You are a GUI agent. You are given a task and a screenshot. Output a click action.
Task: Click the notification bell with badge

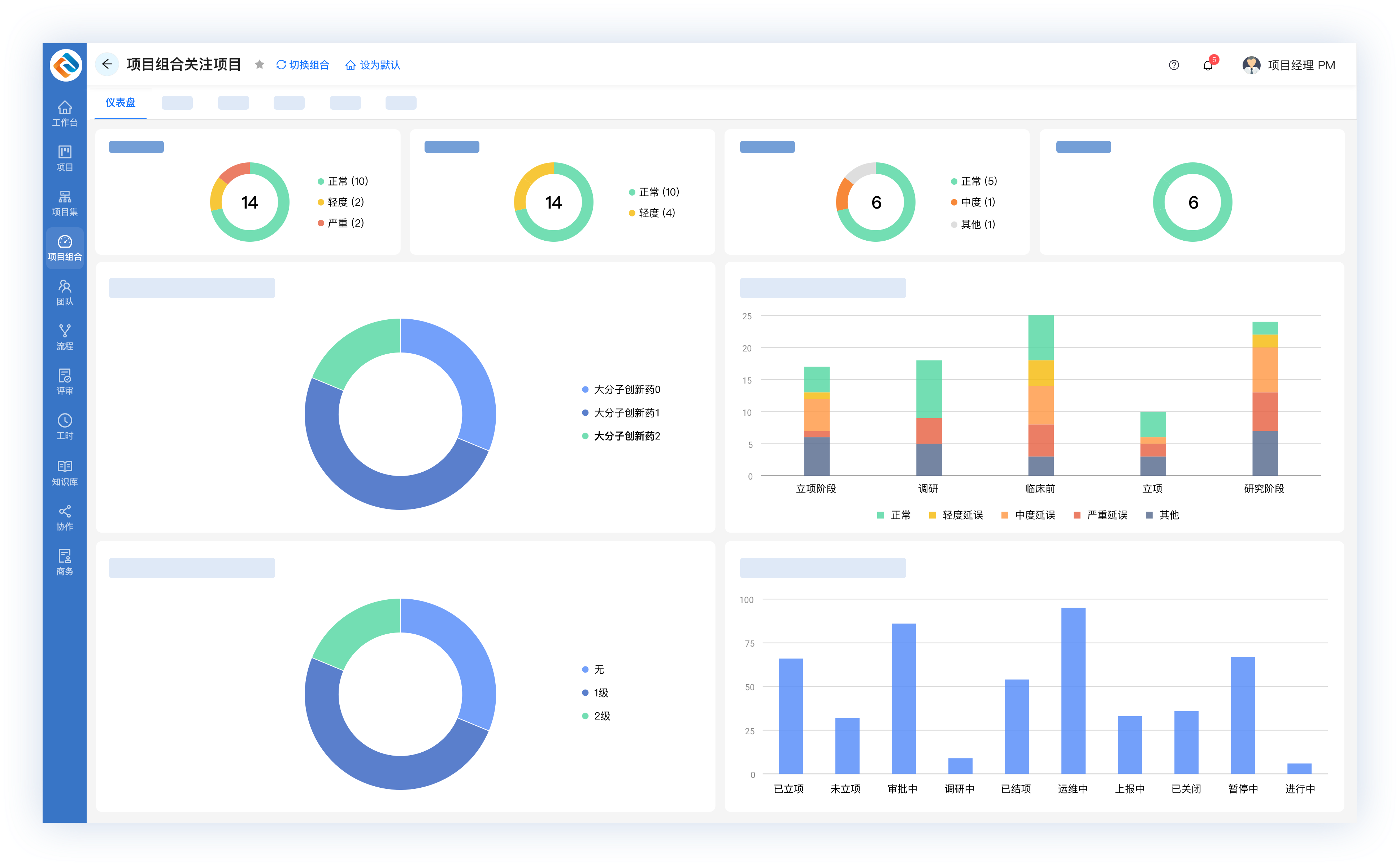[x=1208, y=65]
